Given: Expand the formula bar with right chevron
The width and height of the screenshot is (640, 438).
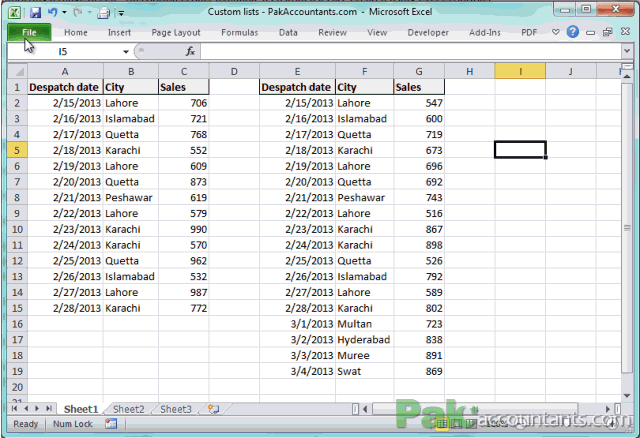Looking at the screenshot, I should [627, 51].
